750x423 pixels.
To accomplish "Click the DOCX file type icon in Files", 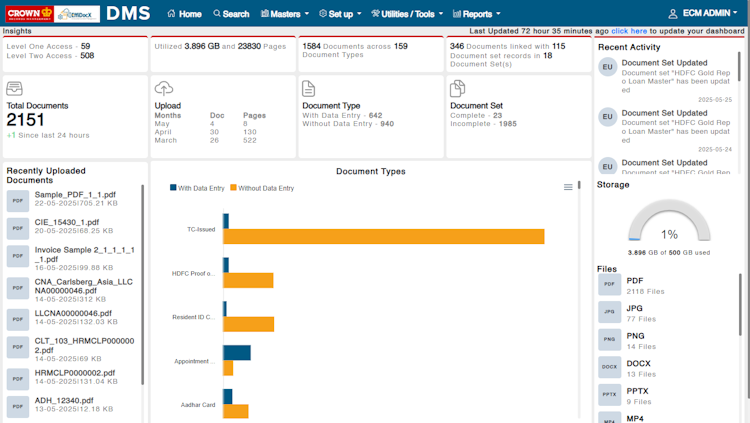I will pyautogui.click(x=609, y=367).
